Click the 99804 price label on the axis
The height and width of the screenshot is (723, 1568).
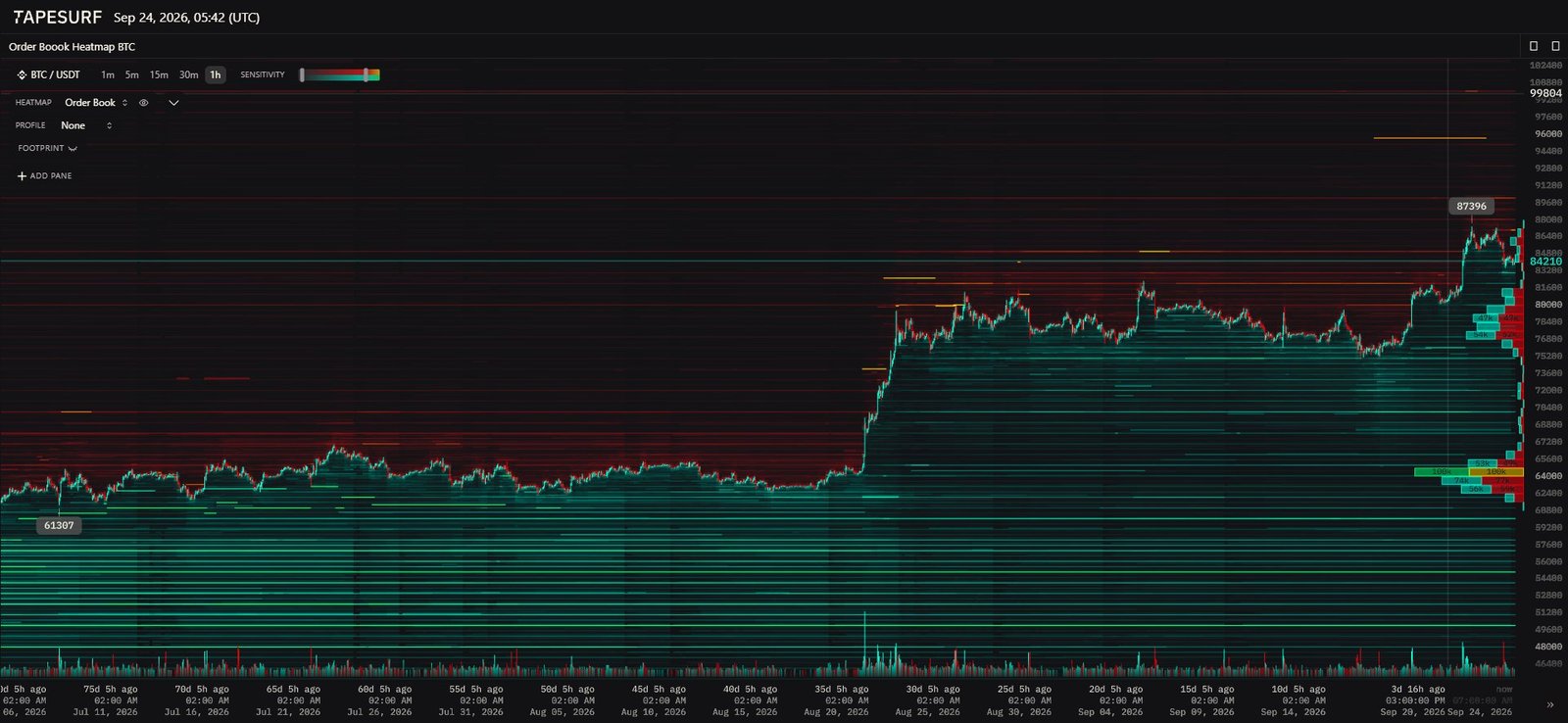[x=1545, y=94]
